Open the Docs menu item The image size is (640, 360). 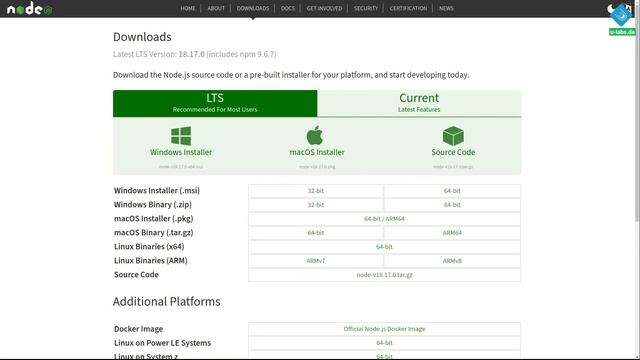point(288,8)
